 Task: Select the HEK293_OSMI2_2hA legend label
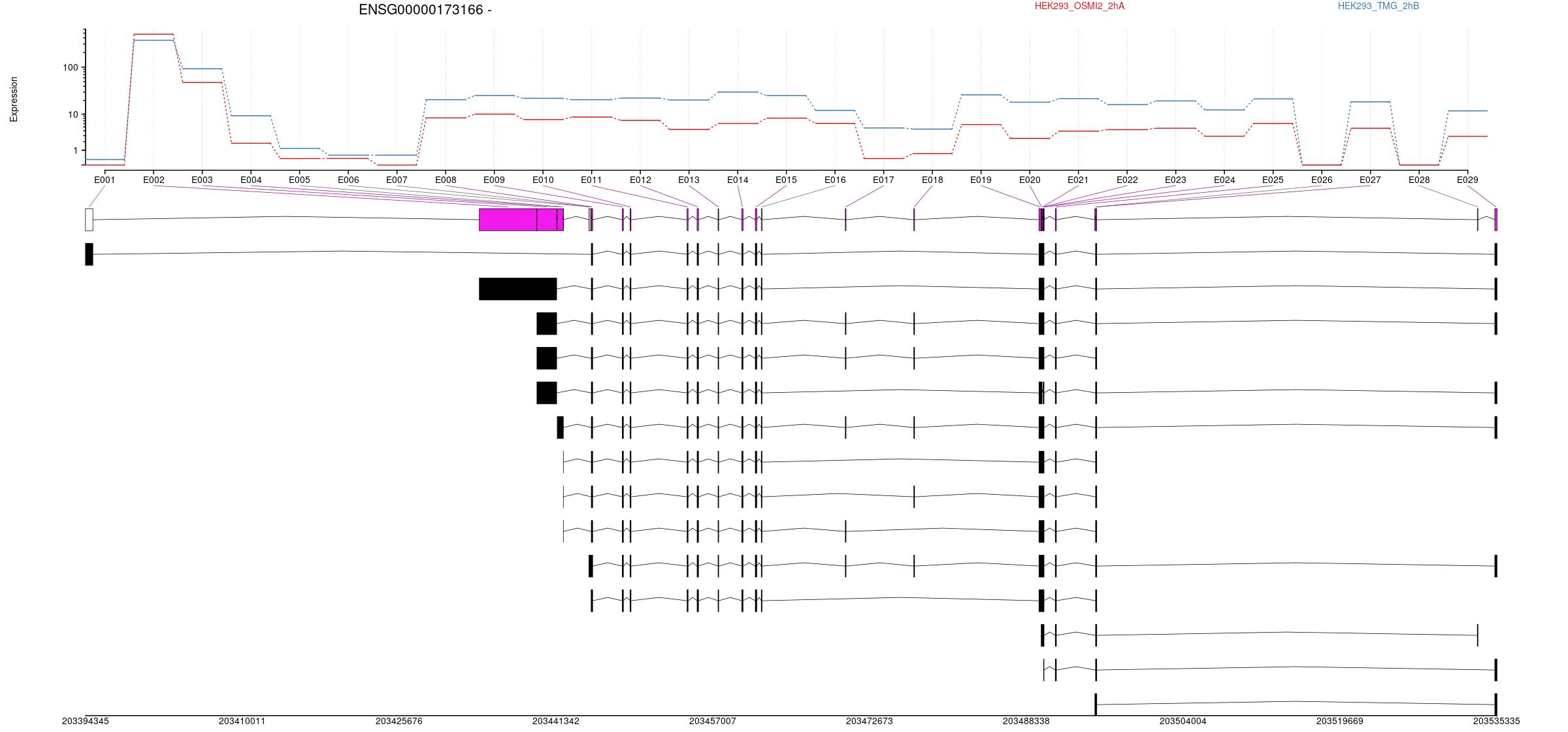(x=1079, y=6)
